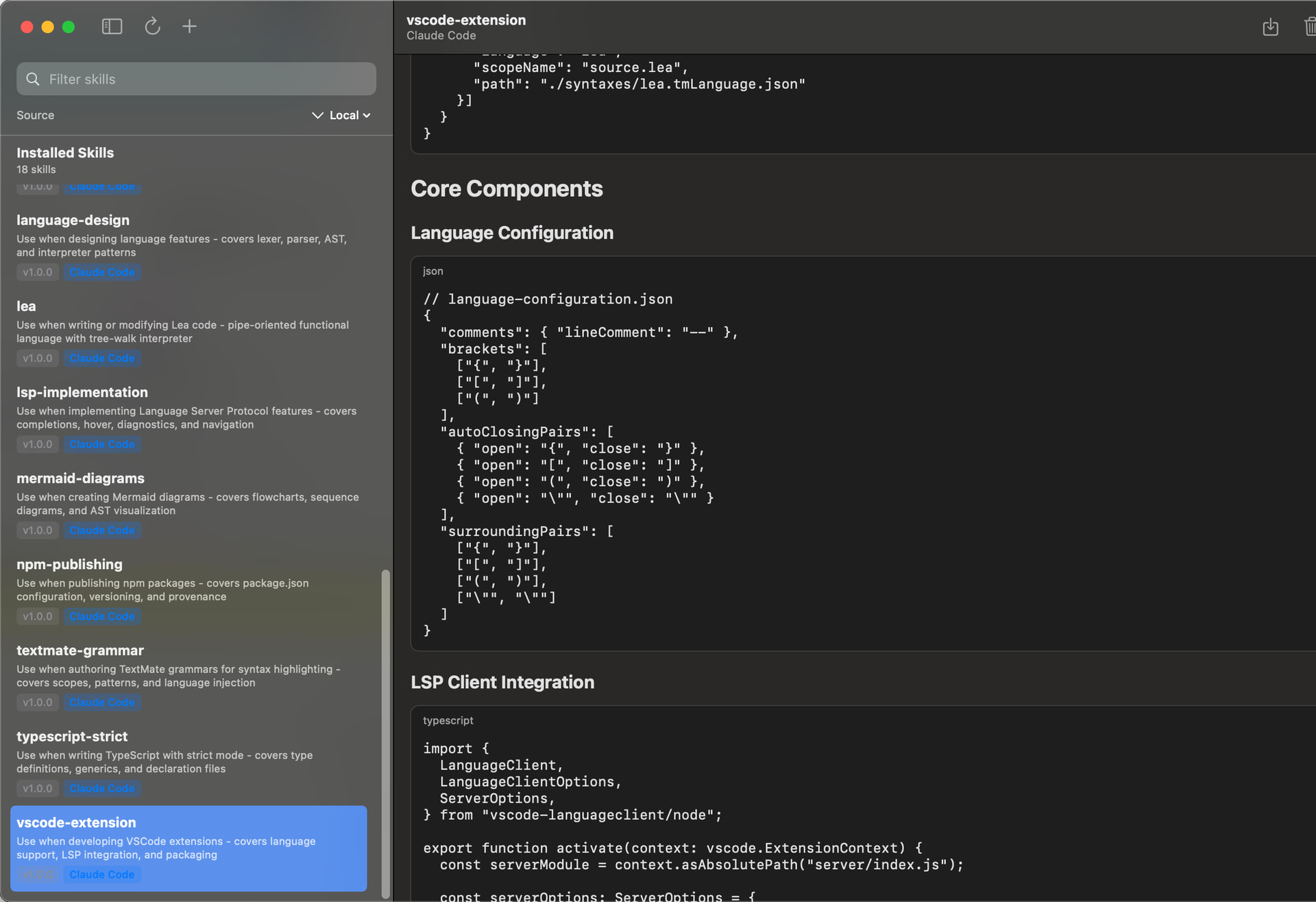Click the search magnifier icon
The image size is (1316, 902).
click(32, 79)
